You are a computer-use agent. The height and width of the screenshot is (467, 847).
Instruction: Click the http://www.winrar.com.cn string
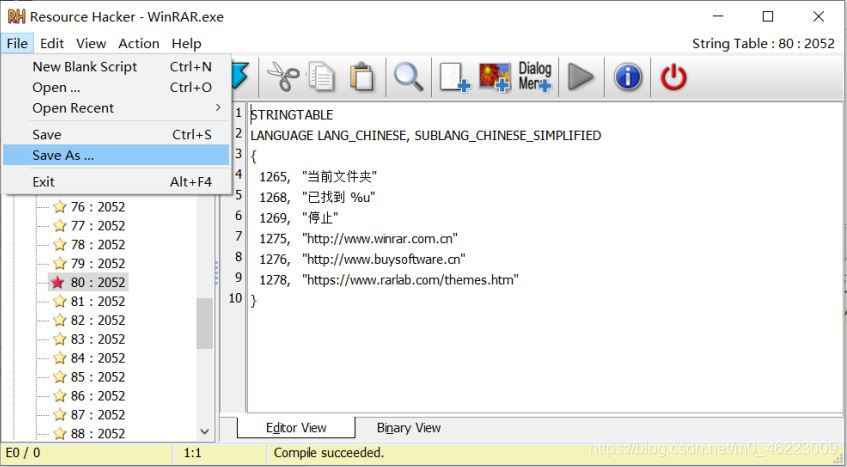tap(380, 239)
